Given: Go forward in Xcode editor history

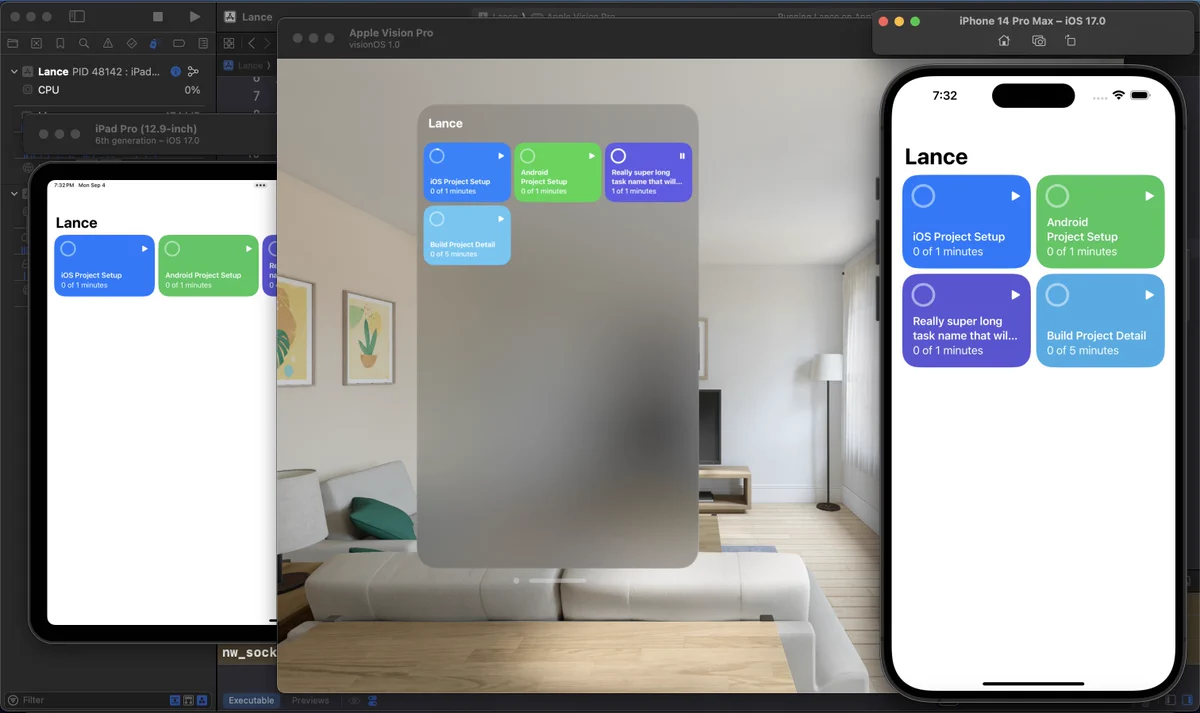Looking at the screenshot, I should tap(267, 43).
